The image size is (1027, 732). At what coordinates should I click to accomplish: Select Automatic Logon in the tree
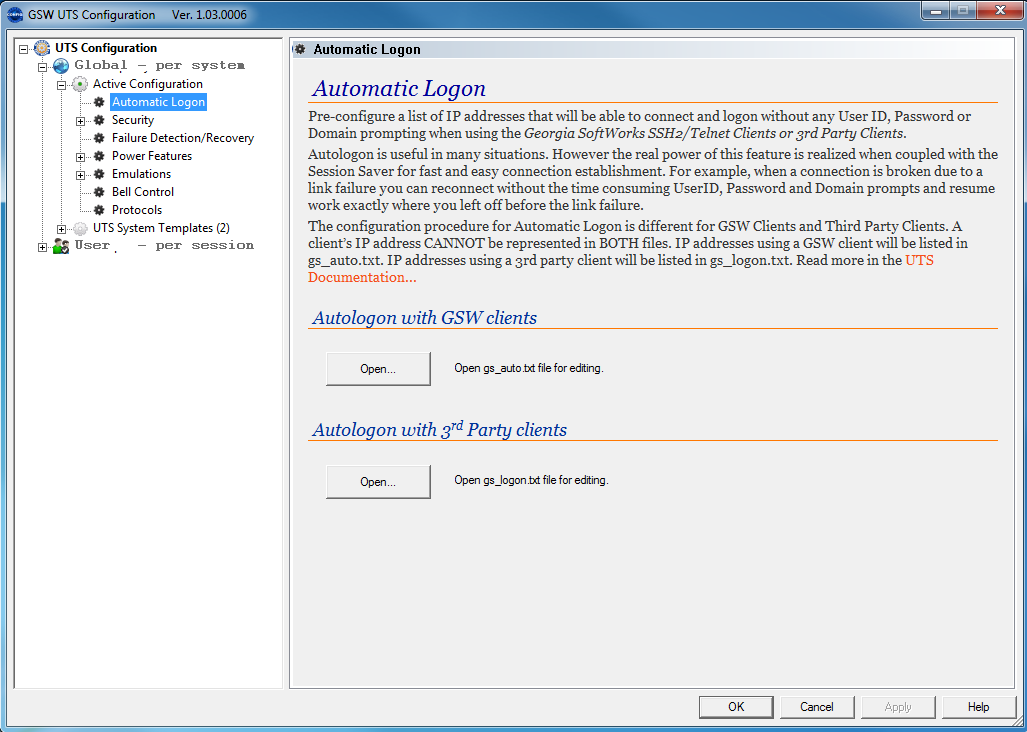(x=159, y=102)
